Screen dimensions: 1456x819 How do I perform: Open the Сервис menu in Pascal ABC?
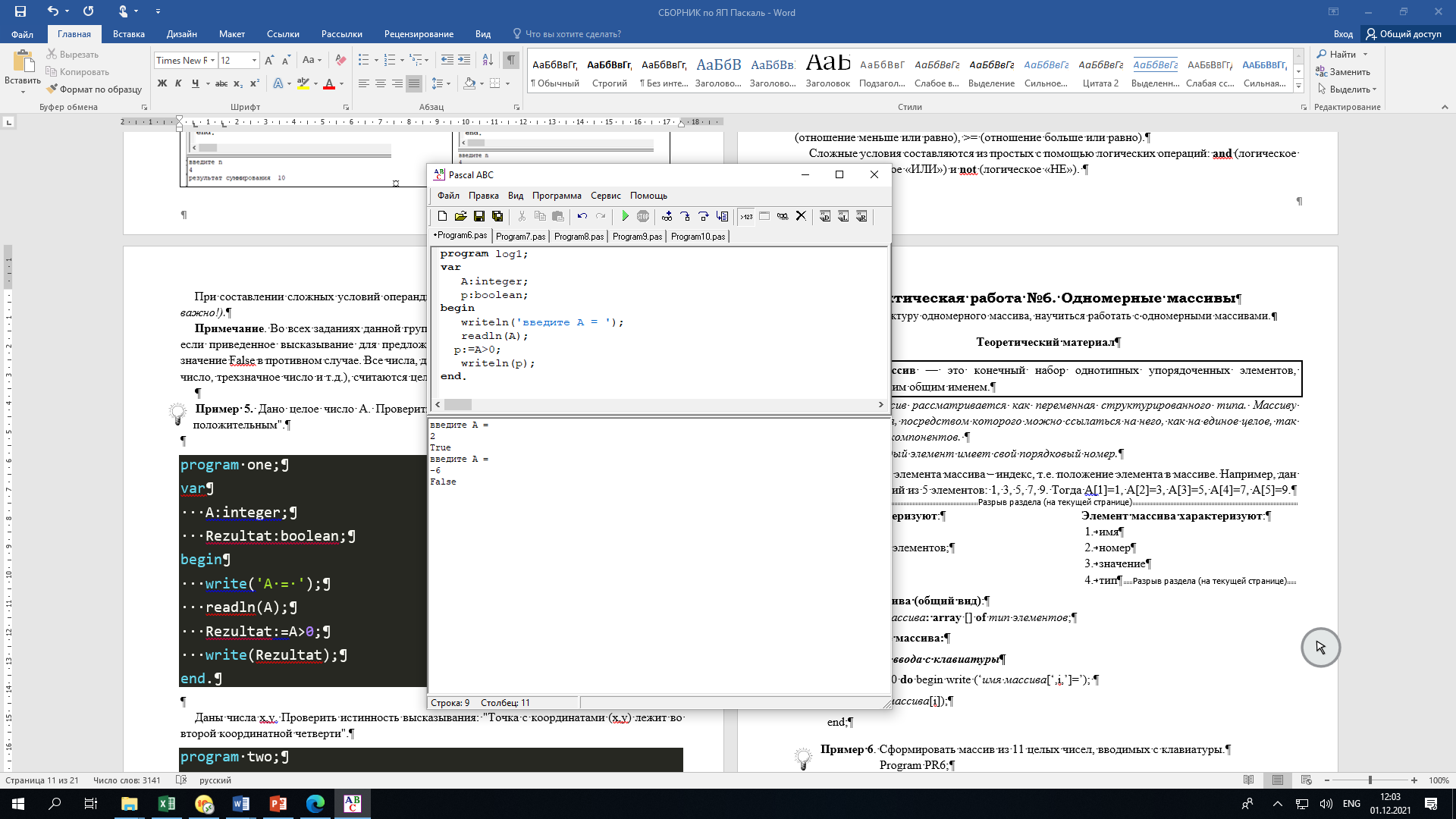pyautogui.click(x=606, y=196)
